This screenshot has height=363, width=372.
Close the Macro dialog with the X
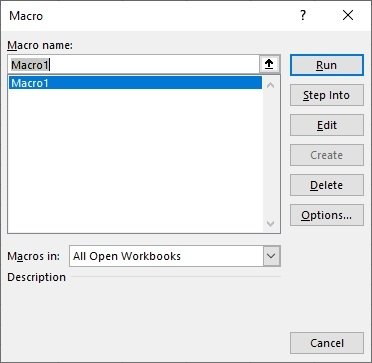pos(348,16)
